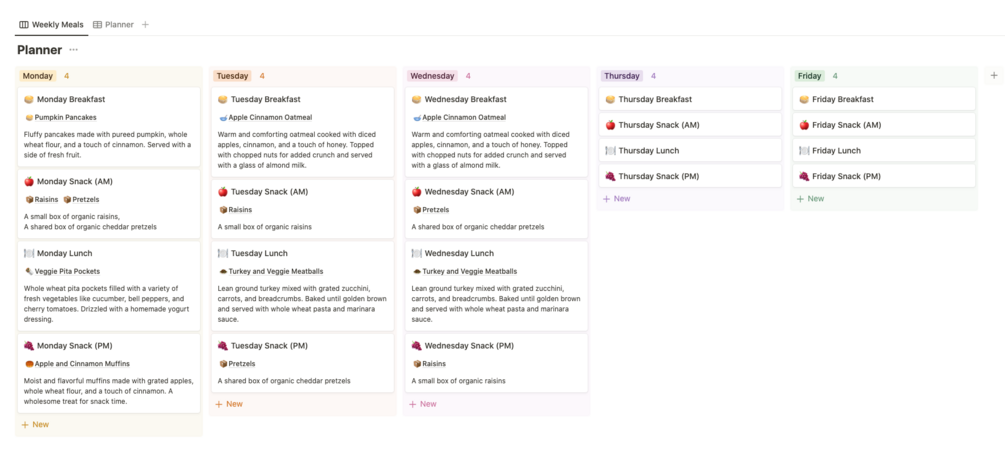The width and height of the screenshot is (1005, 462).
Task: Click the Tuesday group tag
Action: point(232,76)
